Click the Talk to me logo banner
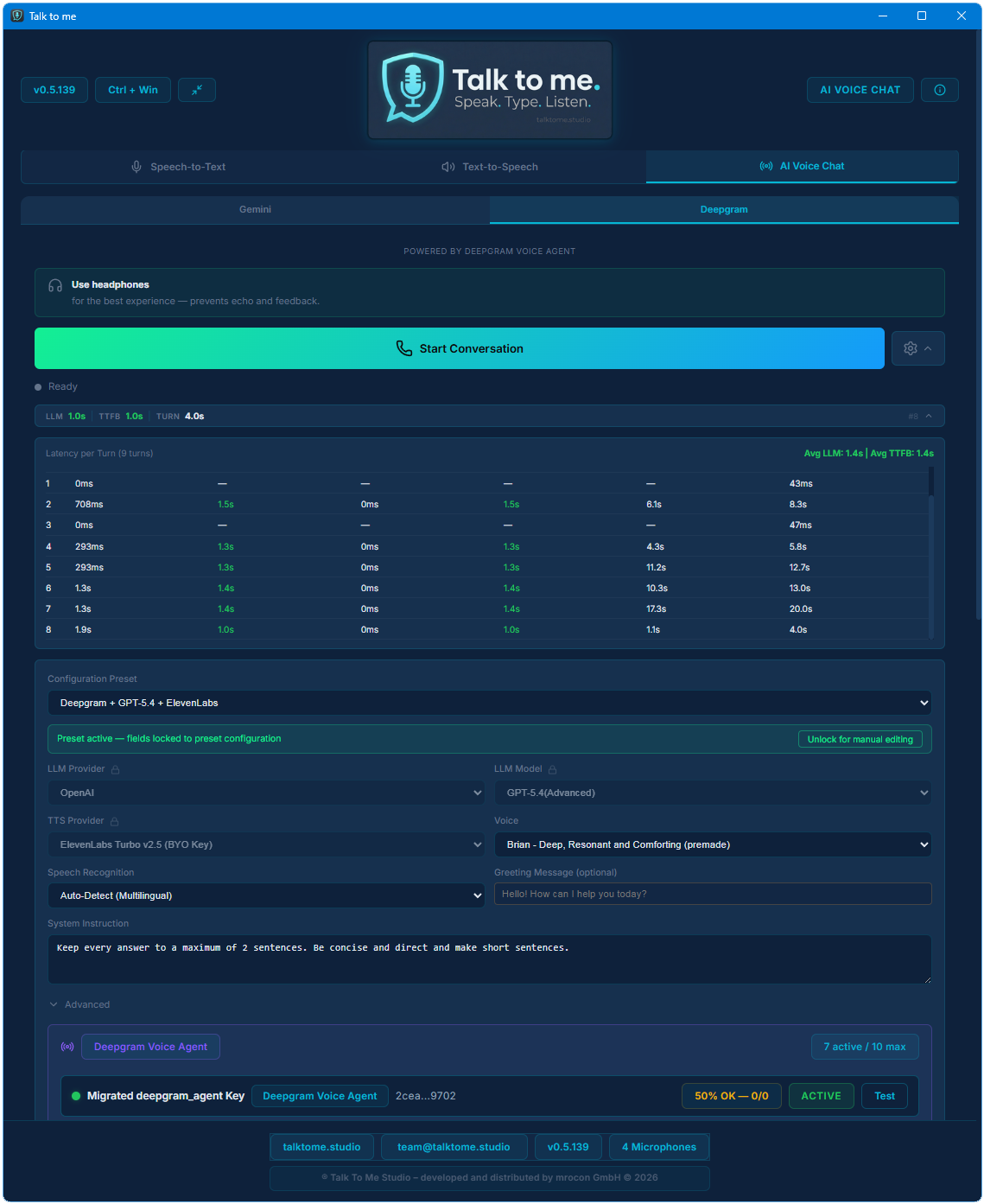Viewport: 984px width, 1204px height. [x=490, y=90]
